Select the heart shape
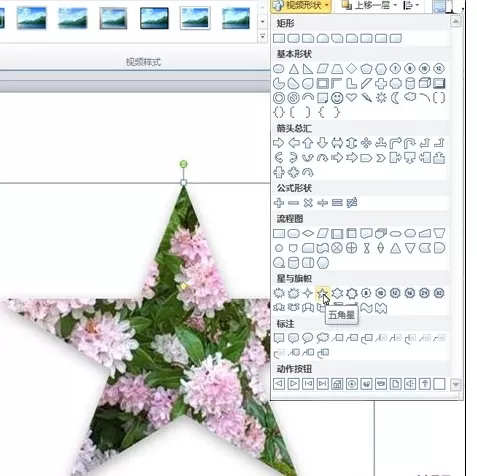This screenshot has width=477, height=476. pos(351,98)
